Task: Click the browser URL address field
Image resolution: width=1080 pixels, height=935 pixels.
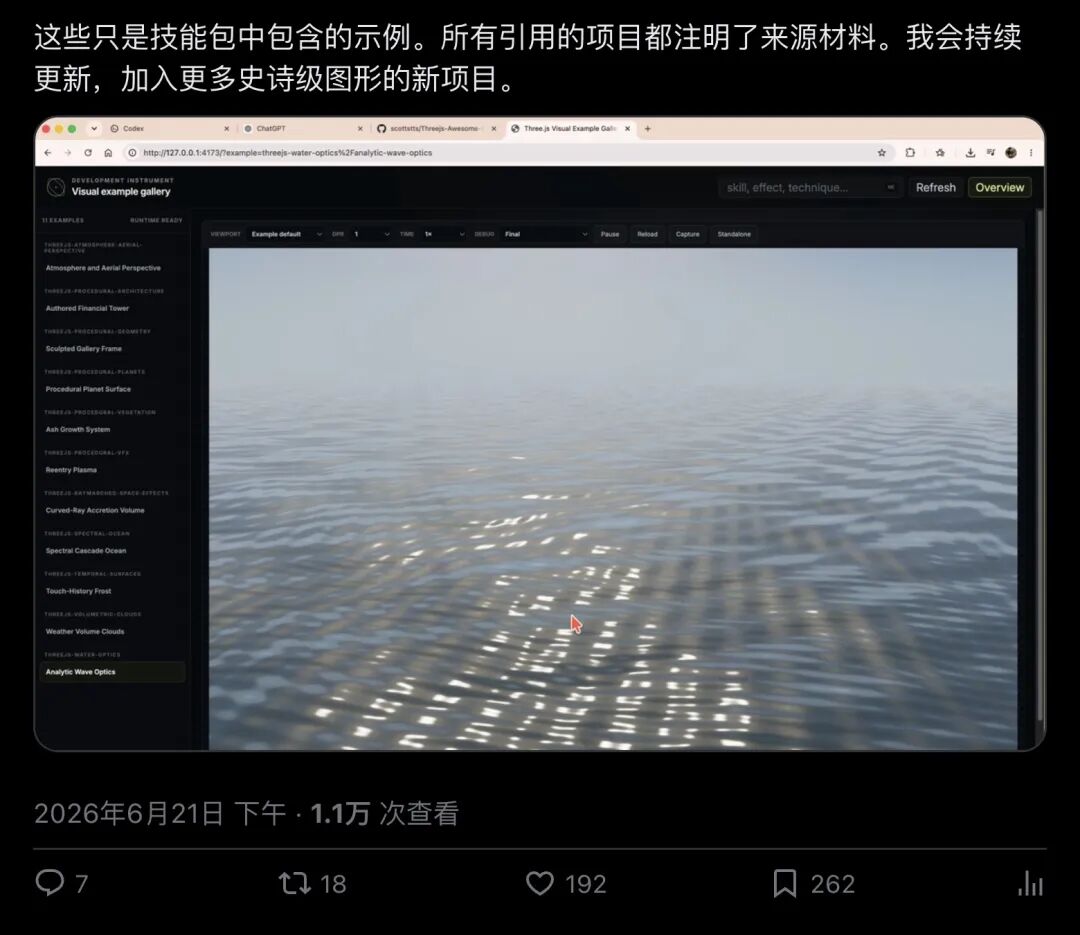Action: point(506,153)
